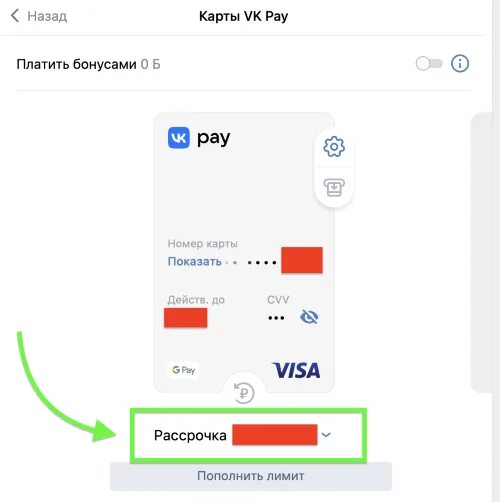Toggle the Платить бонусами switch

(x=429, y=63)
